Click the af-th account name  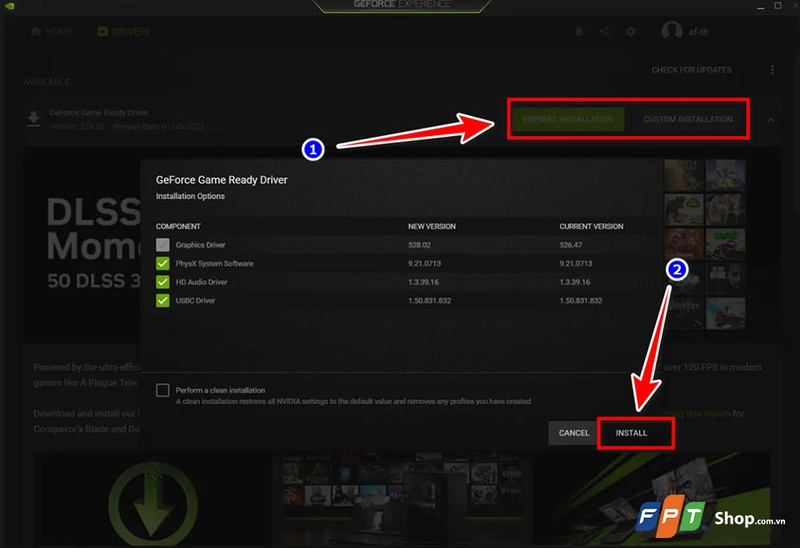698,32
